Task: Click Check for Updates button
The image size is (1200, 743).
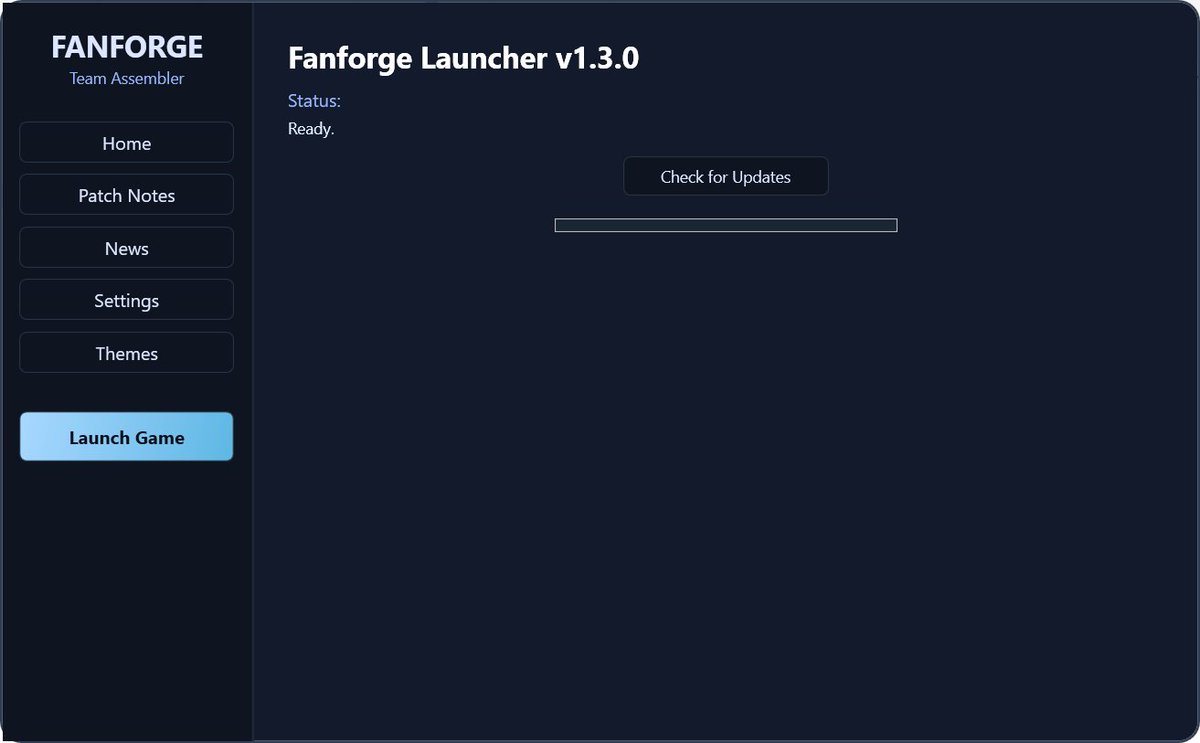Action: (725, 177)
